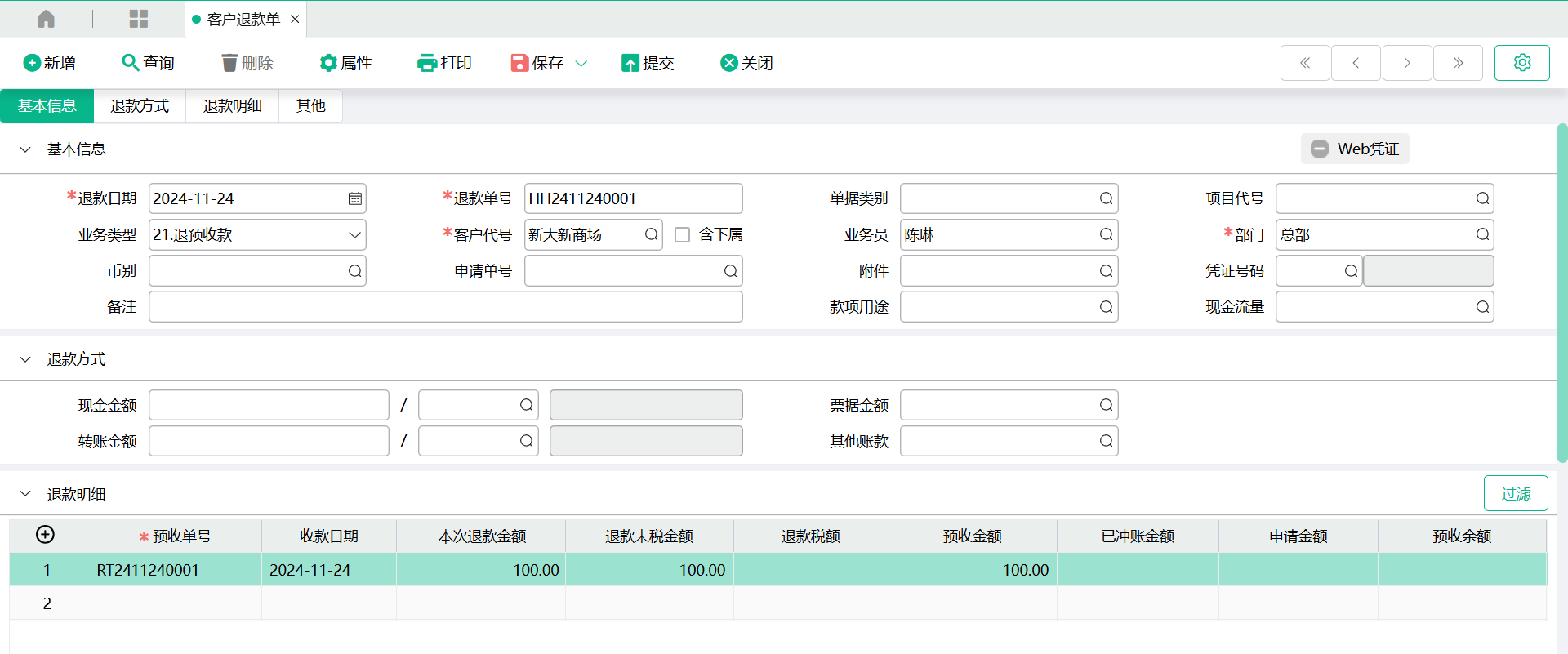The image size is (1568, 654).
Task: Search icon in 现金流量 field
Action: click(1482, 307)
